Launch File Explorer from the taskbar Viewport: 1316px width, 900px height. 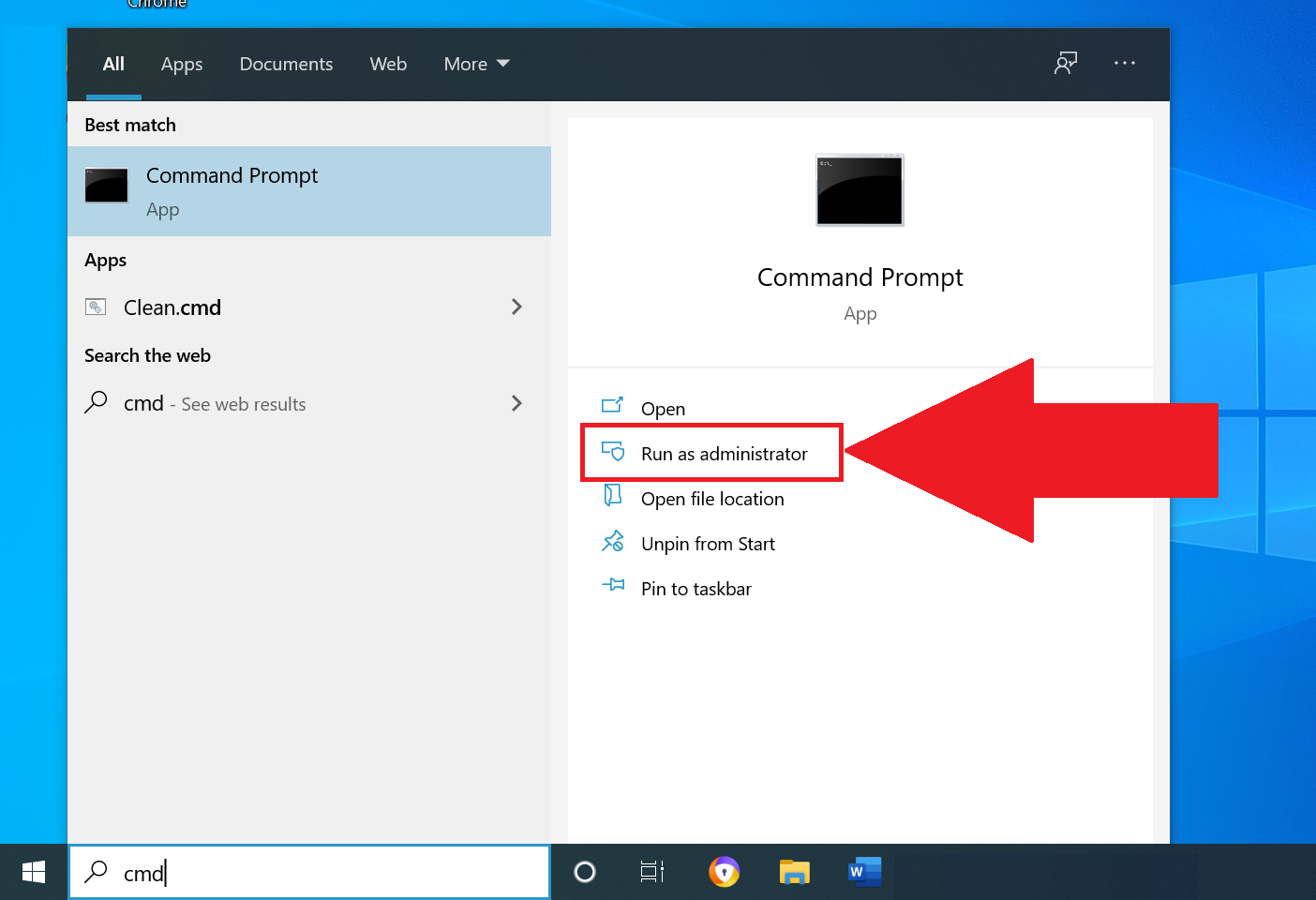[794, 872]
